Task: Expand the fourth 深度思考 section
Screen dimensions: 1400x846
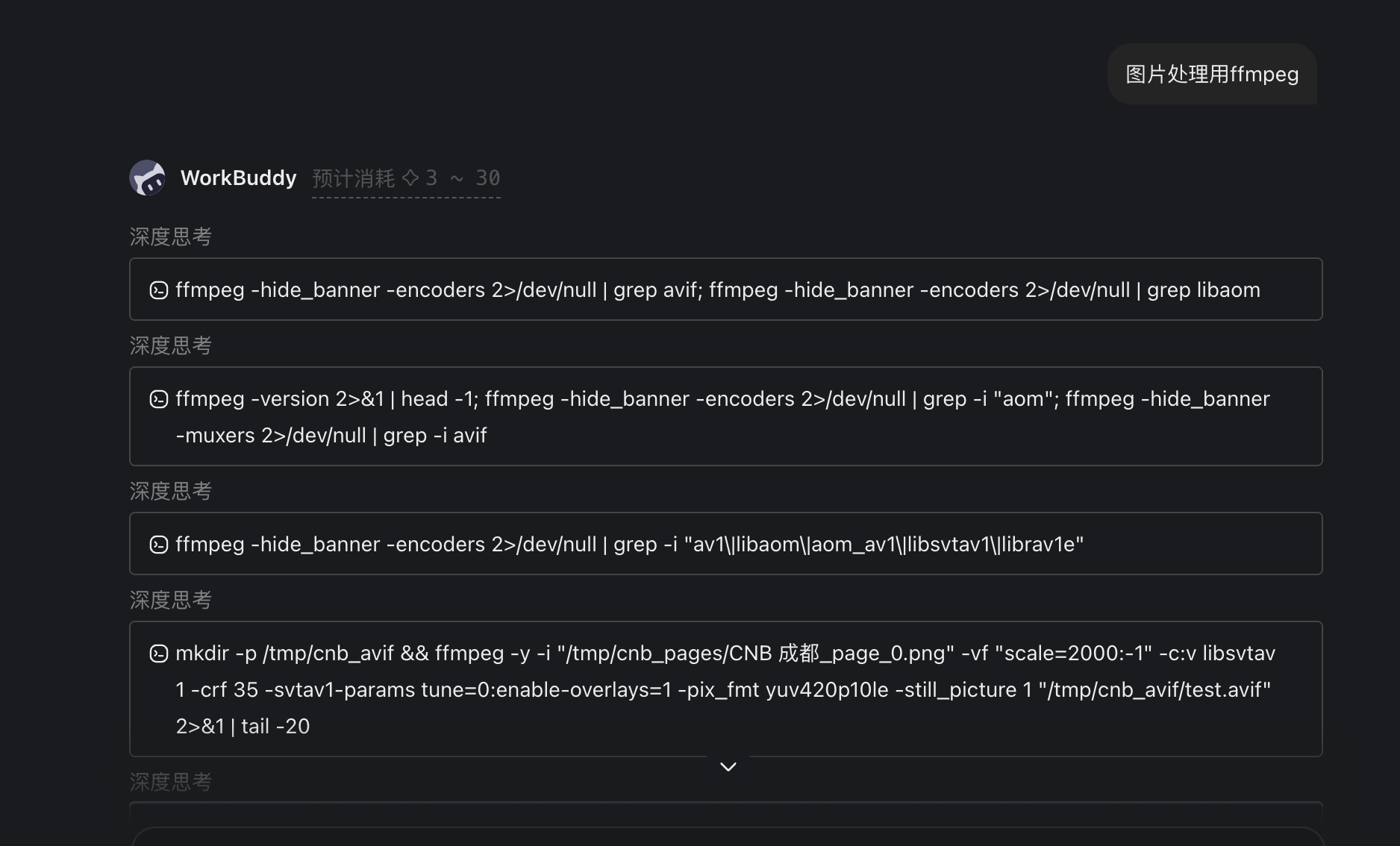Action: click(x=171, y=600)
